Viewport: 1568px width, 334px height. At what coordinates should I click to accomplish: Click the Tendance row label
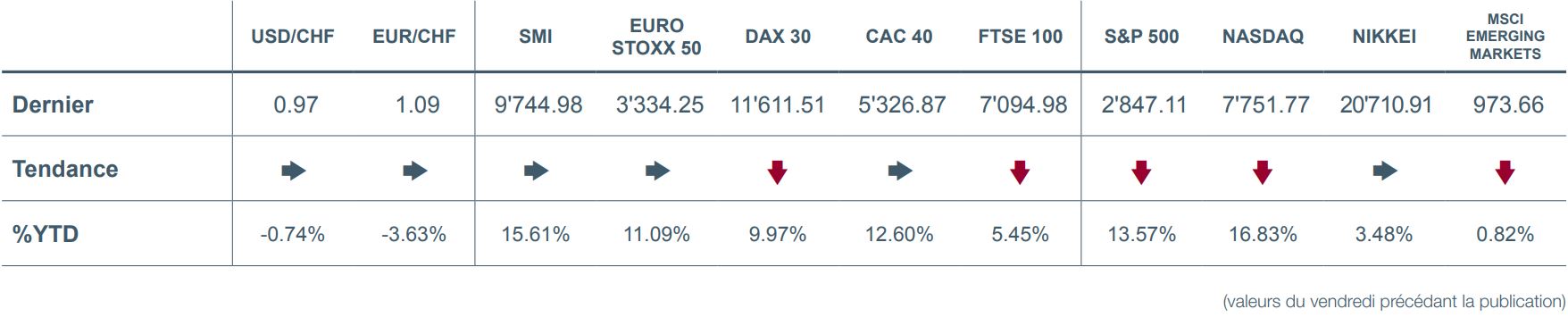(65, 169)
